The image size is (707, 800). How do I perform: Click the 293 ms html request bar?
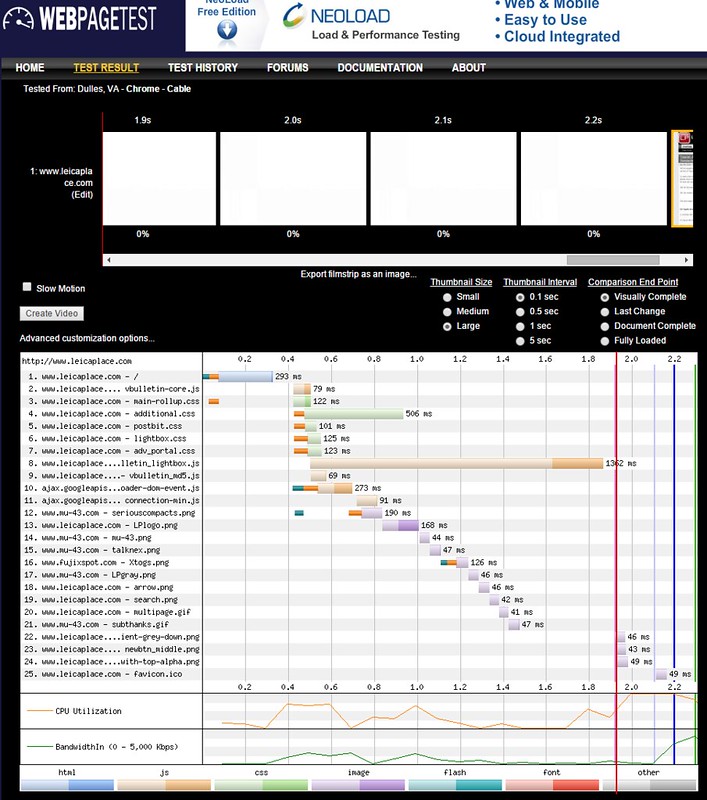coord(238,377)
